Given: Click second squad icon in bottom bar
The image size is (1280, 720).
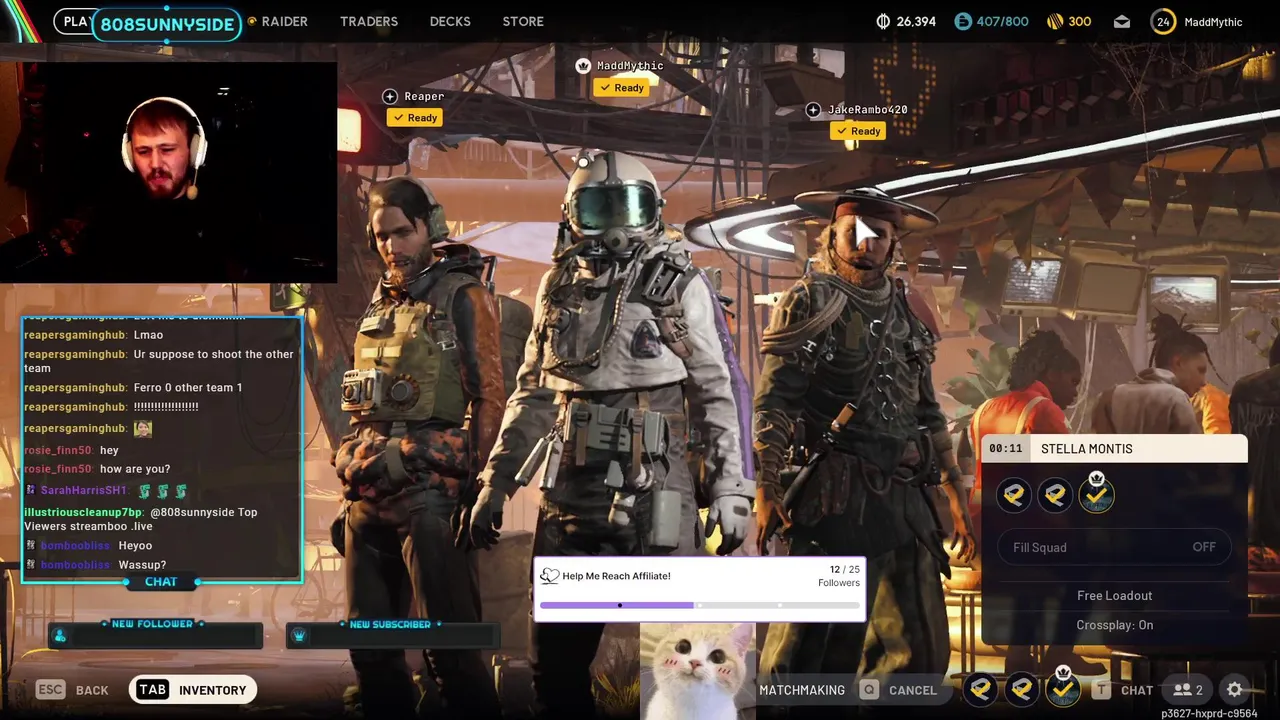Looking at the screenshot, I should [1021, 689].
